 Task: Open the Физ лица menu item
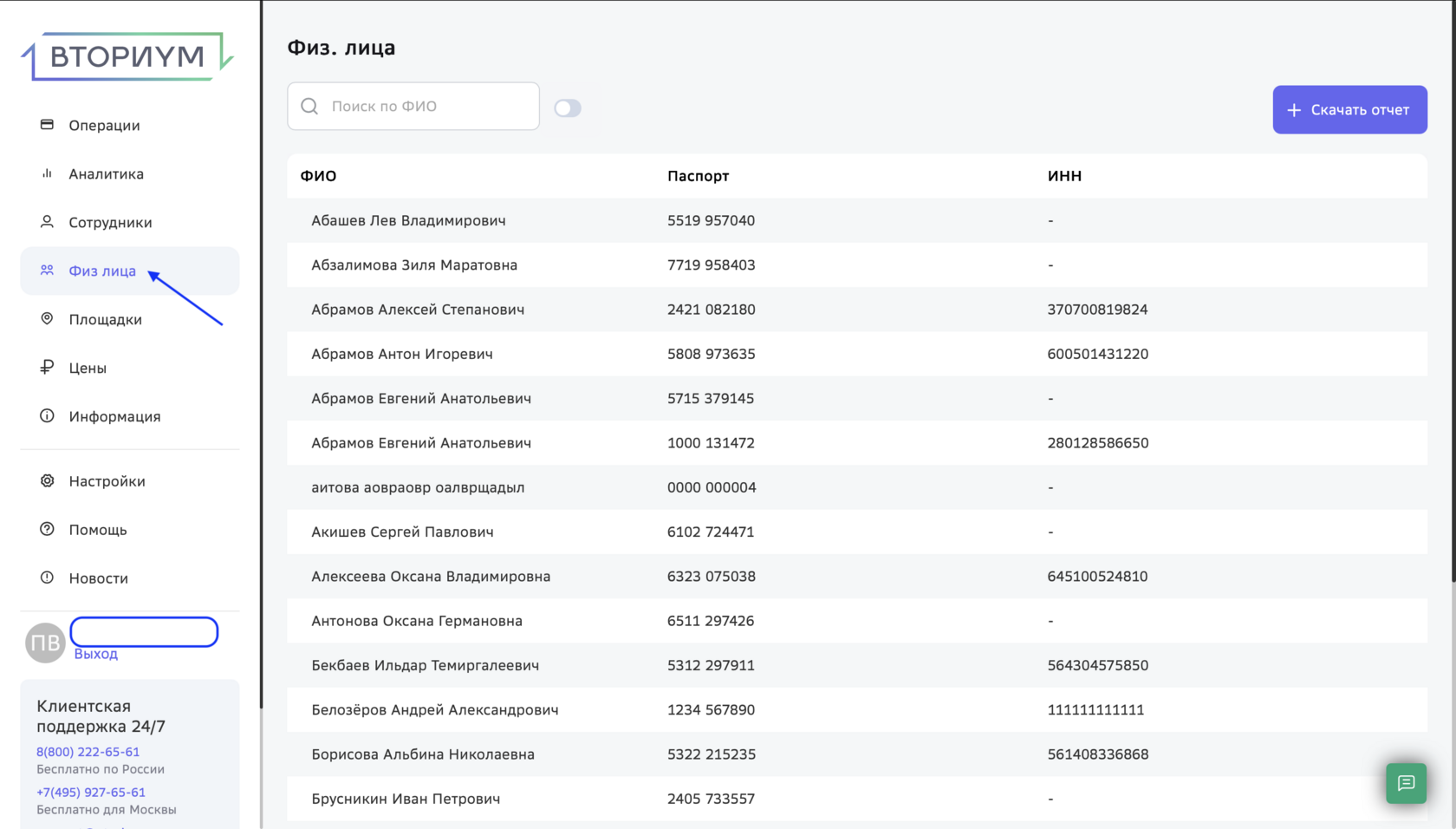102,271
